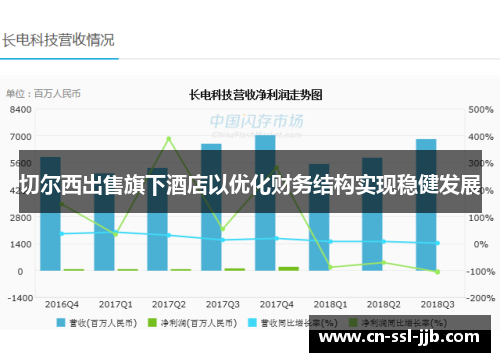
Task: Select the 2018Q3 blue revenue bar
Action: [x=426, y=205]
